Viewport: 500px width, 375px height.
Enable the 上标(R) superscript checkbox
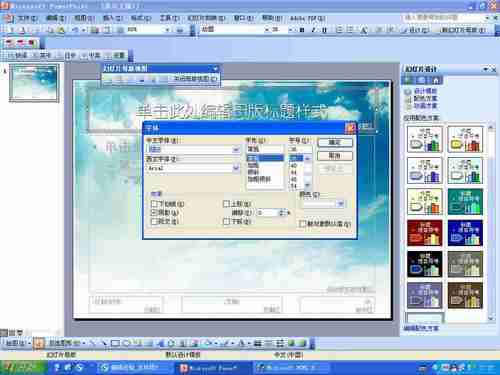226,204
